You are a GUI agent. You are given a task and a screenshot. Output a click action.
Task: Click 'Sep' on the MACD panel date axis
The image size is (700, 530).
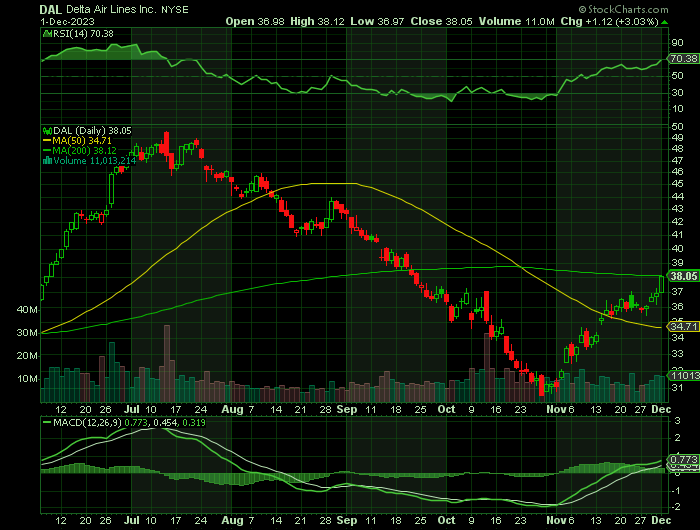coord(347,520)
